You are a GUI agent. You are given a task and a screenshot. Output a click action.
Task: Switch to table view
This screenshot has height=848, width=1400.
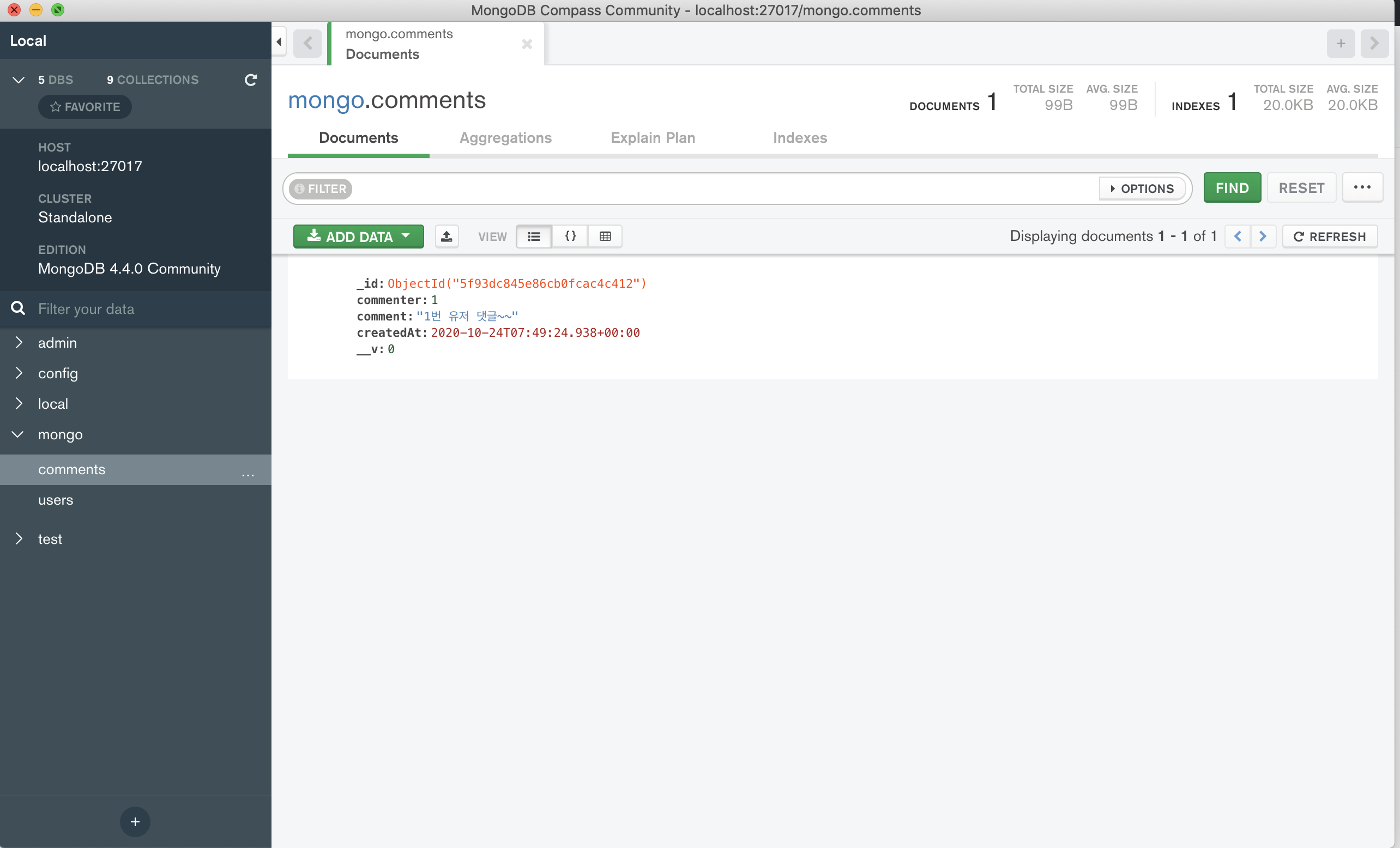(x=605, y=237)
